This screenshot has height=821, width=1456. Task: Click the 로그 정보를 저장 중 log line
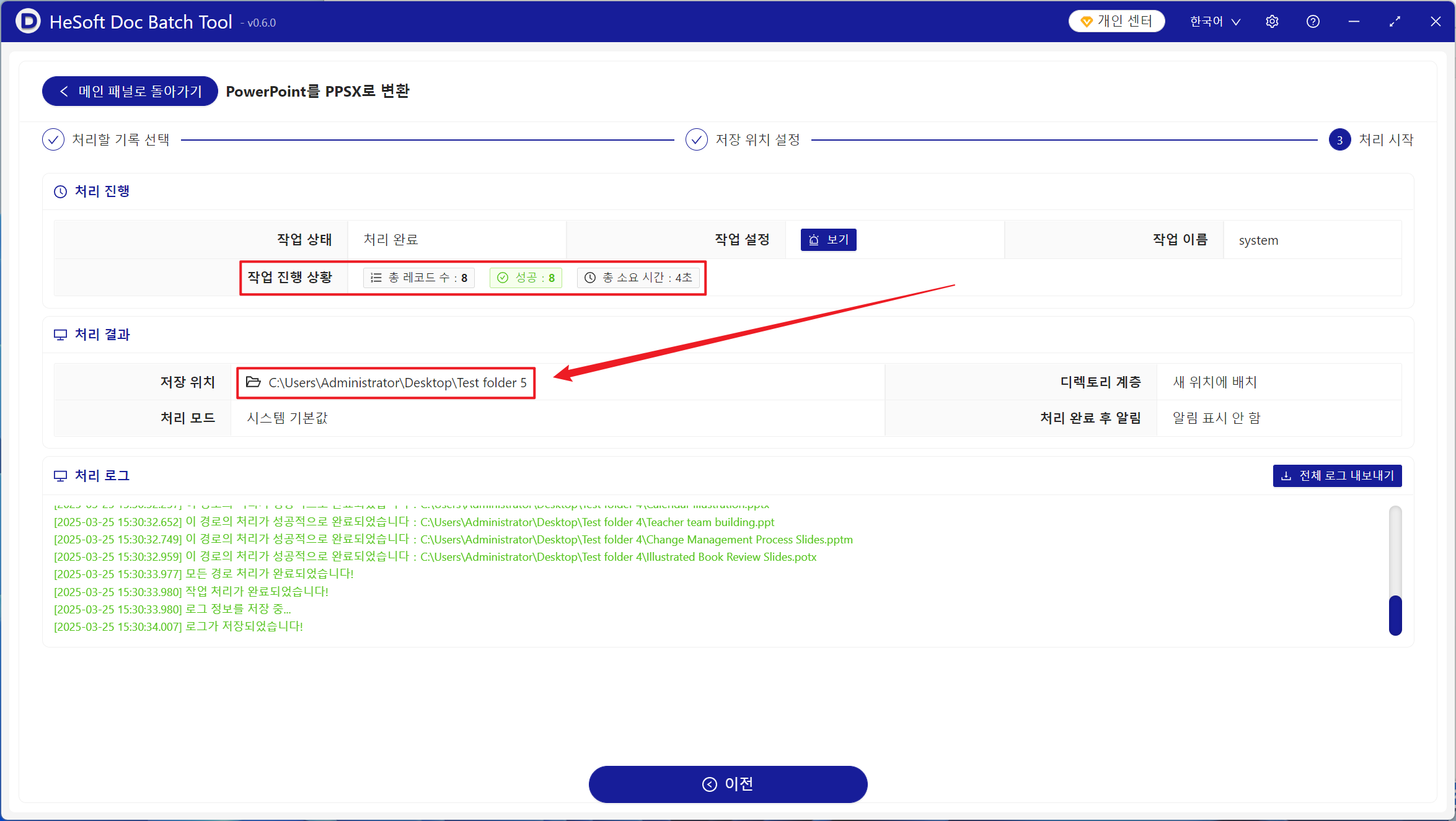coord(172,609)
